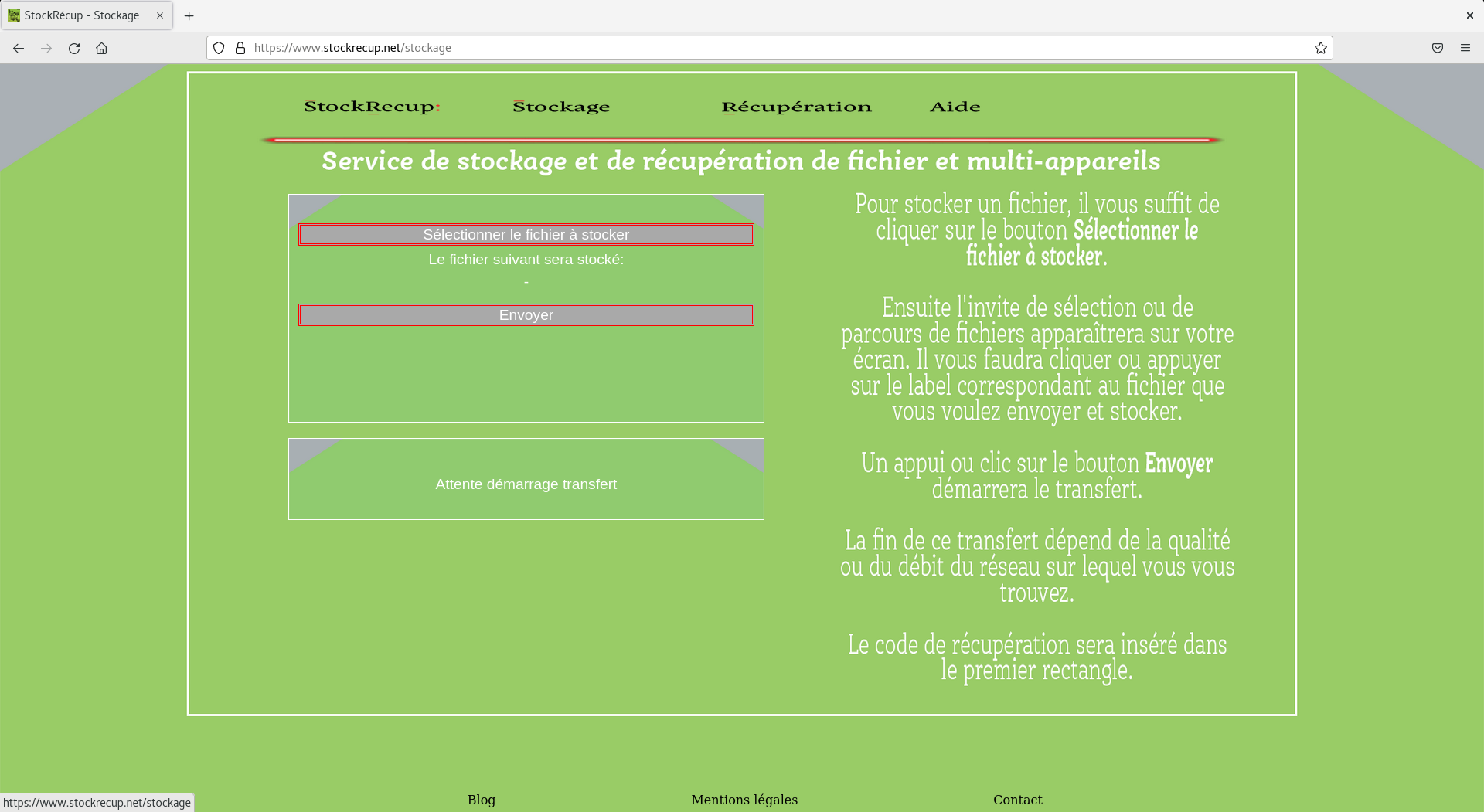
Task: Click the 'Attente démarrage transfert' status text
Action: click(x=526, y=484)
